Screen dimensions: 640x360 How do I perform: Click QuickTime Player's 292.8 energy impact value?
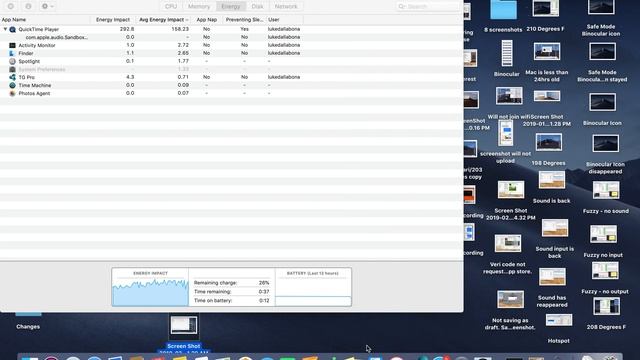click(127, 29)
